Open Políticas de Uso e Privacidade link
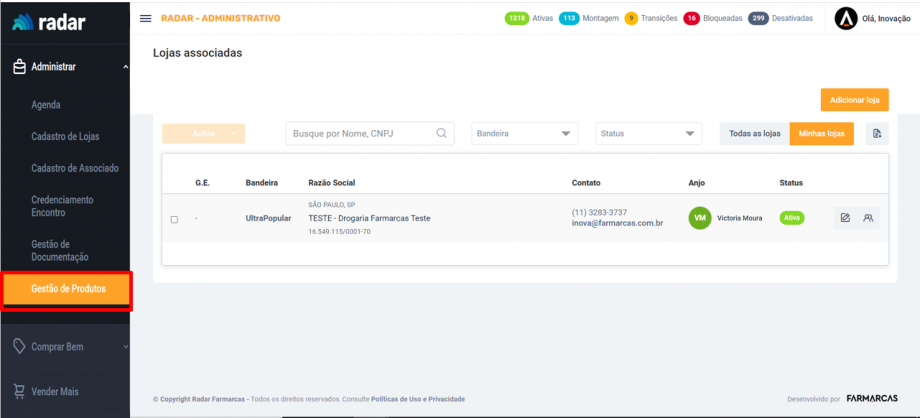Screen dimensions: 920x418 (418, 399)
